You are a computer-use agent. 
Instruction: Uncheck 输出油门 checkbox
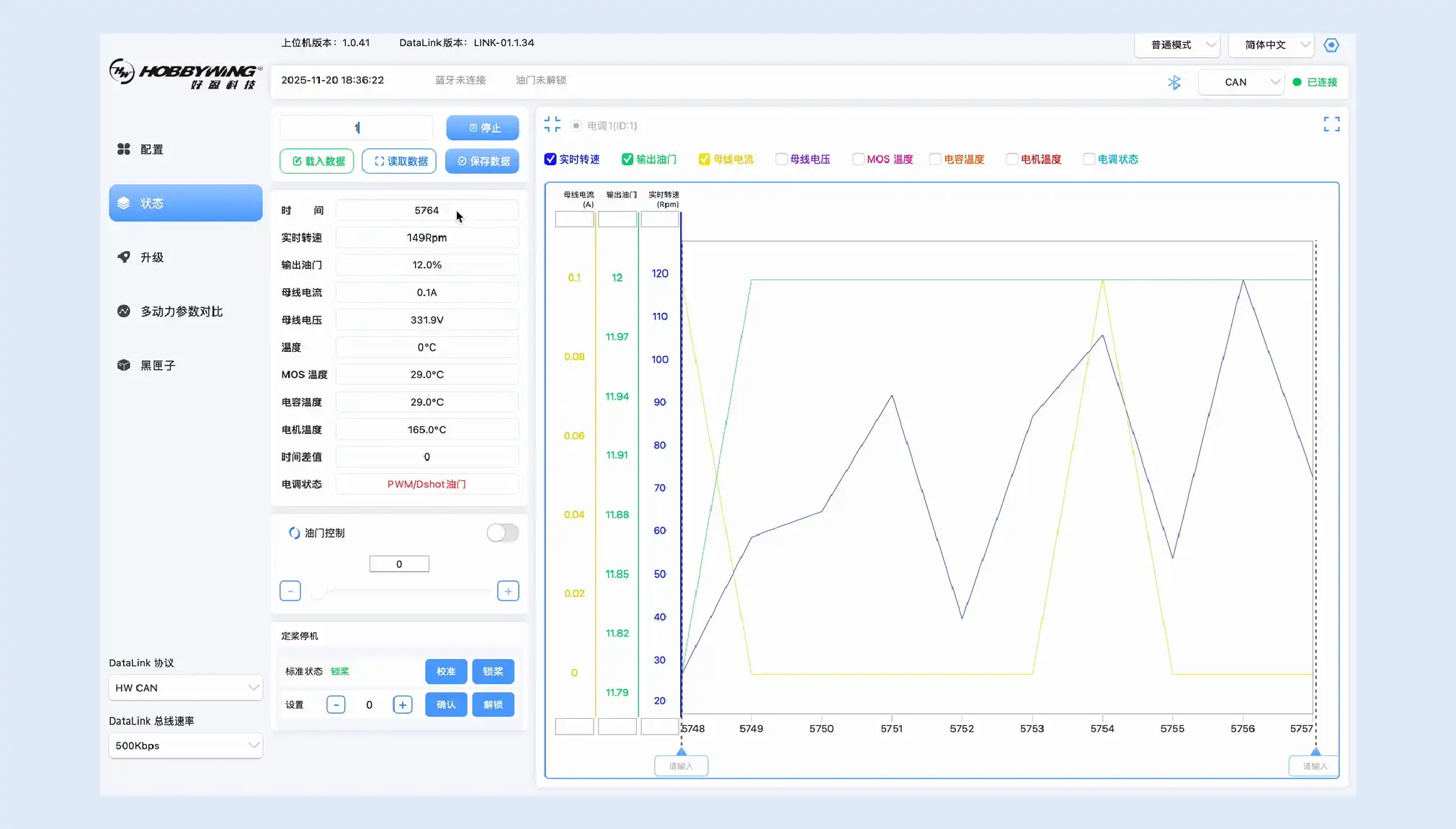pyautogui.click(x=627, y=159)
